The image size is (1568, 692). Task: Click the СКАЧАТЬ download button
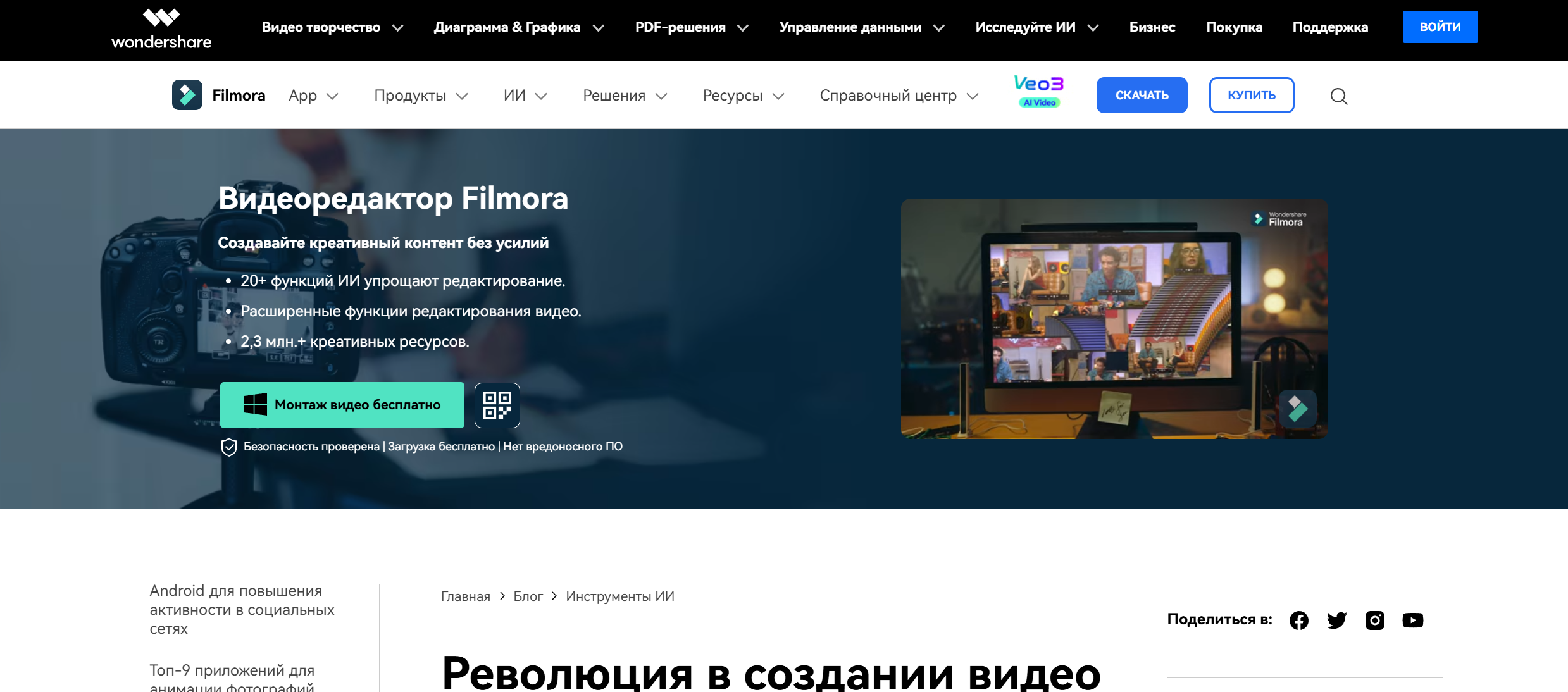pos(1142,96)
